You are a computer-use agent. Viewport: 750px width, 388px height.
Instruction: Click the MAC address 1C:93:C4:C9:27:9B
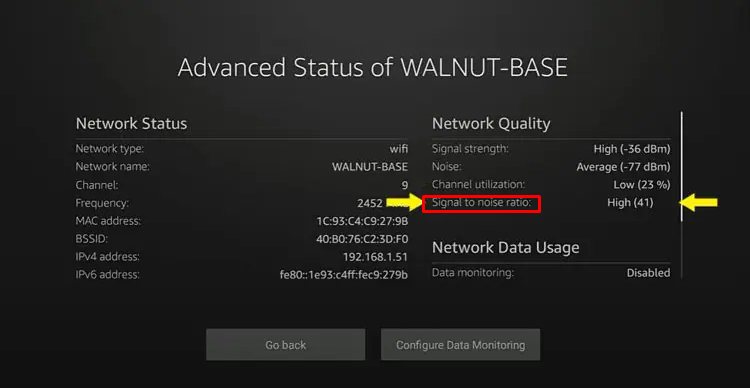point(362,221)
